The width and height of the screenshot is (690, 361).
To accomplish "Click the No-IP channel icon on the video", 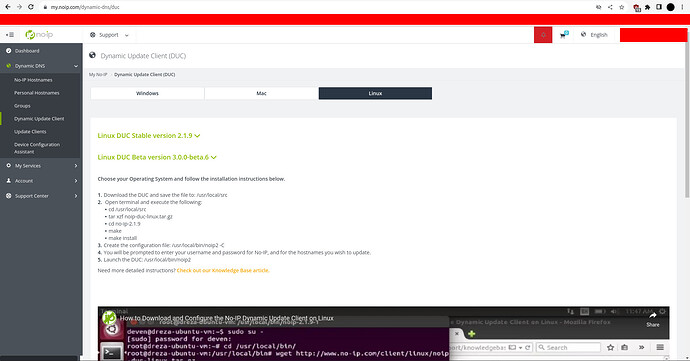I will 109,318.
